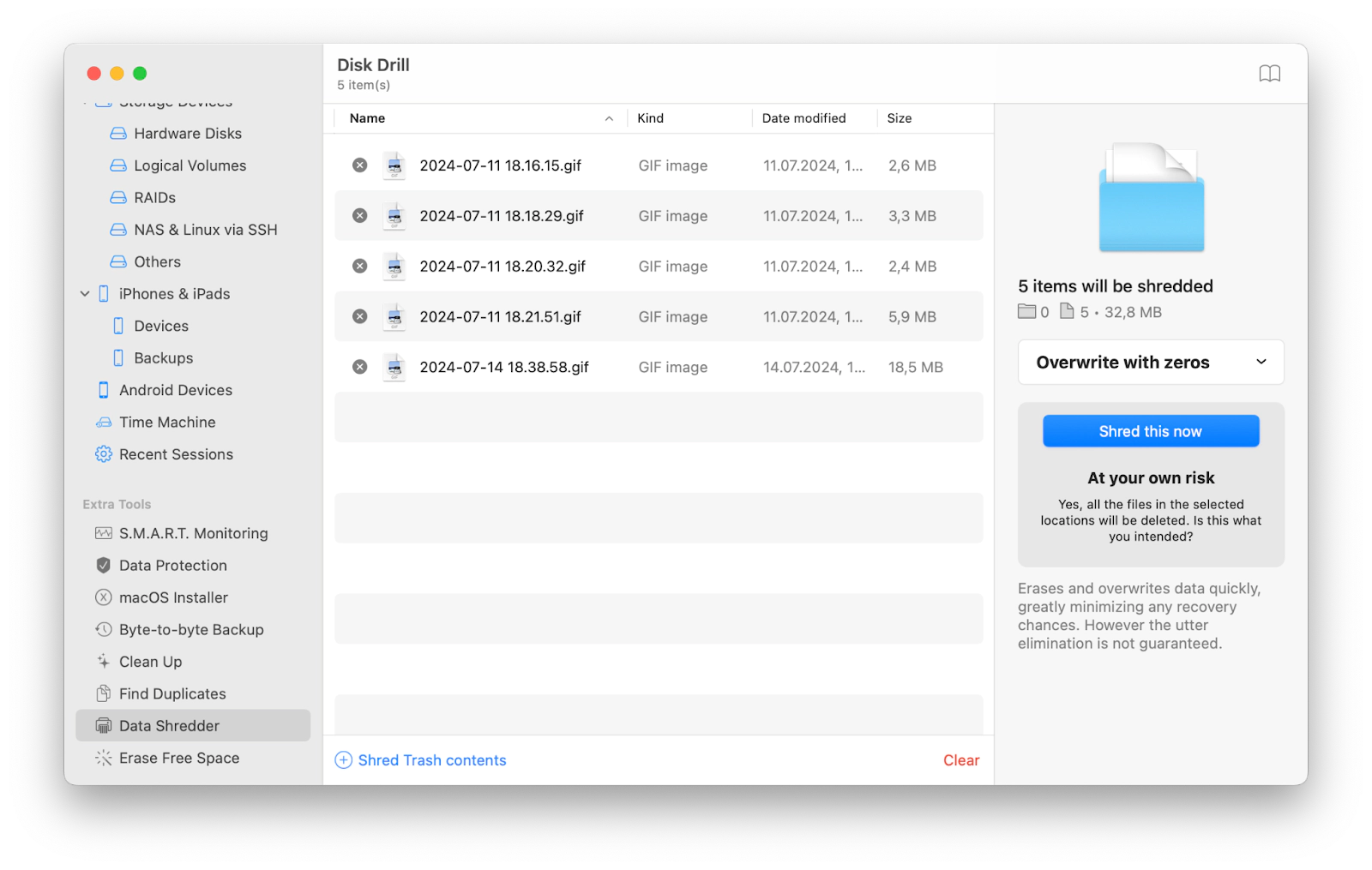Image resolution: width=1372 pixels, height=870 pixels.
Task: Click file icon of 2024-07-11 18.16.15.gif
Action: click(x=394, y=165)
